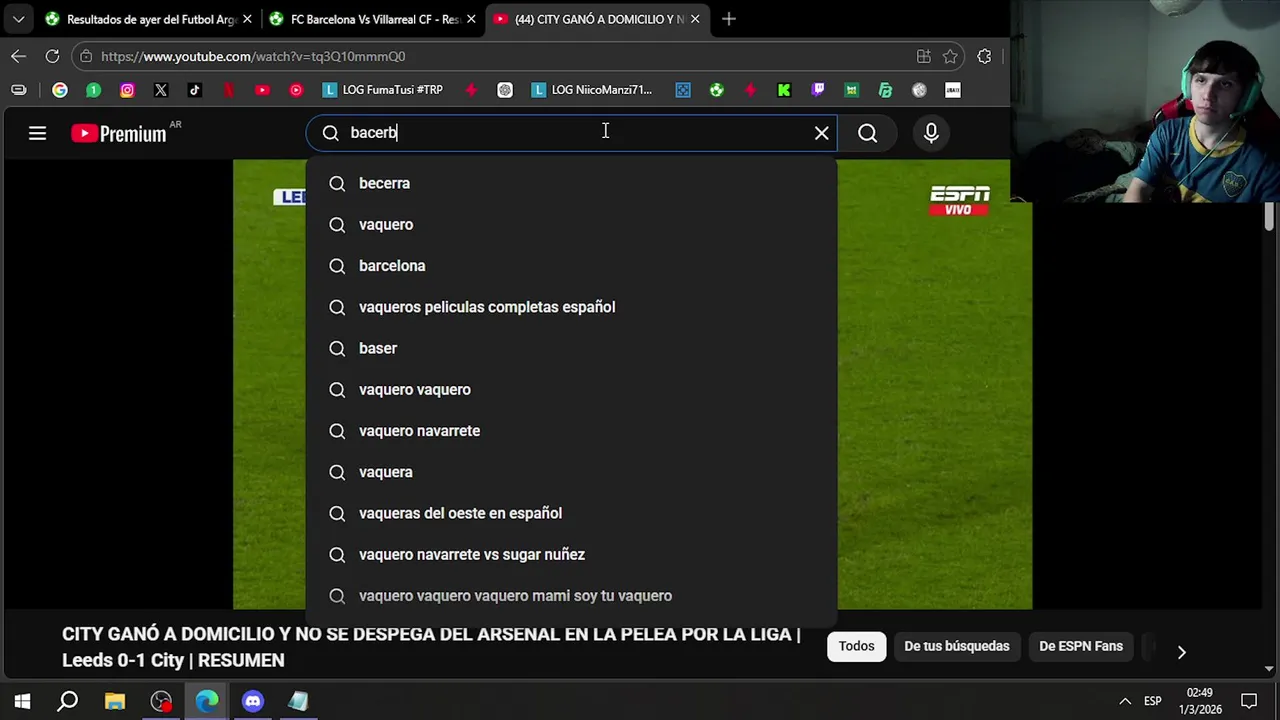Open the X (Twitter) bookmark
The image size is (1280, 720).
tap(161, 90)
